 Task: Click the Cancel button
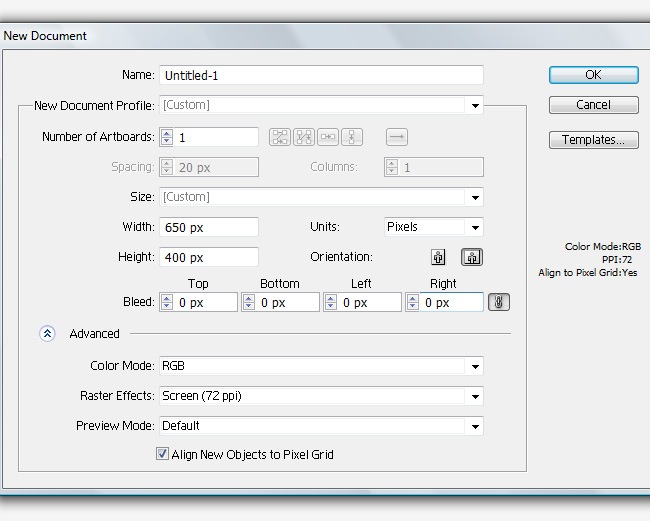click(x=593, y=105)
